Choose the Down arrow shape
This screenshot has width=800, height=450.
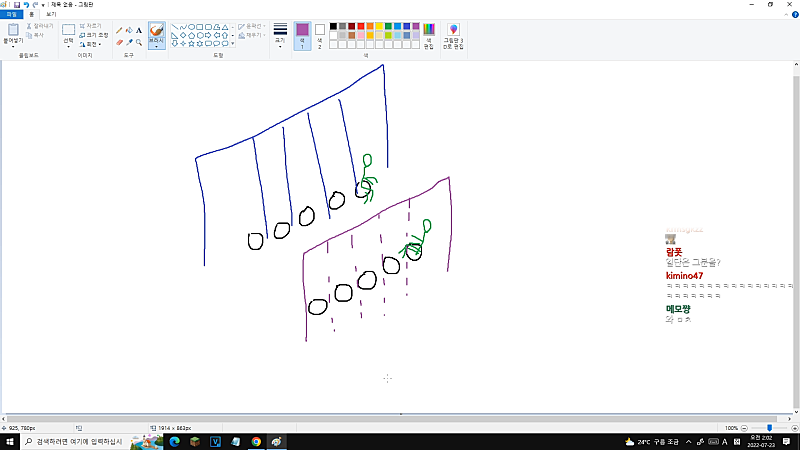(175, 43)
